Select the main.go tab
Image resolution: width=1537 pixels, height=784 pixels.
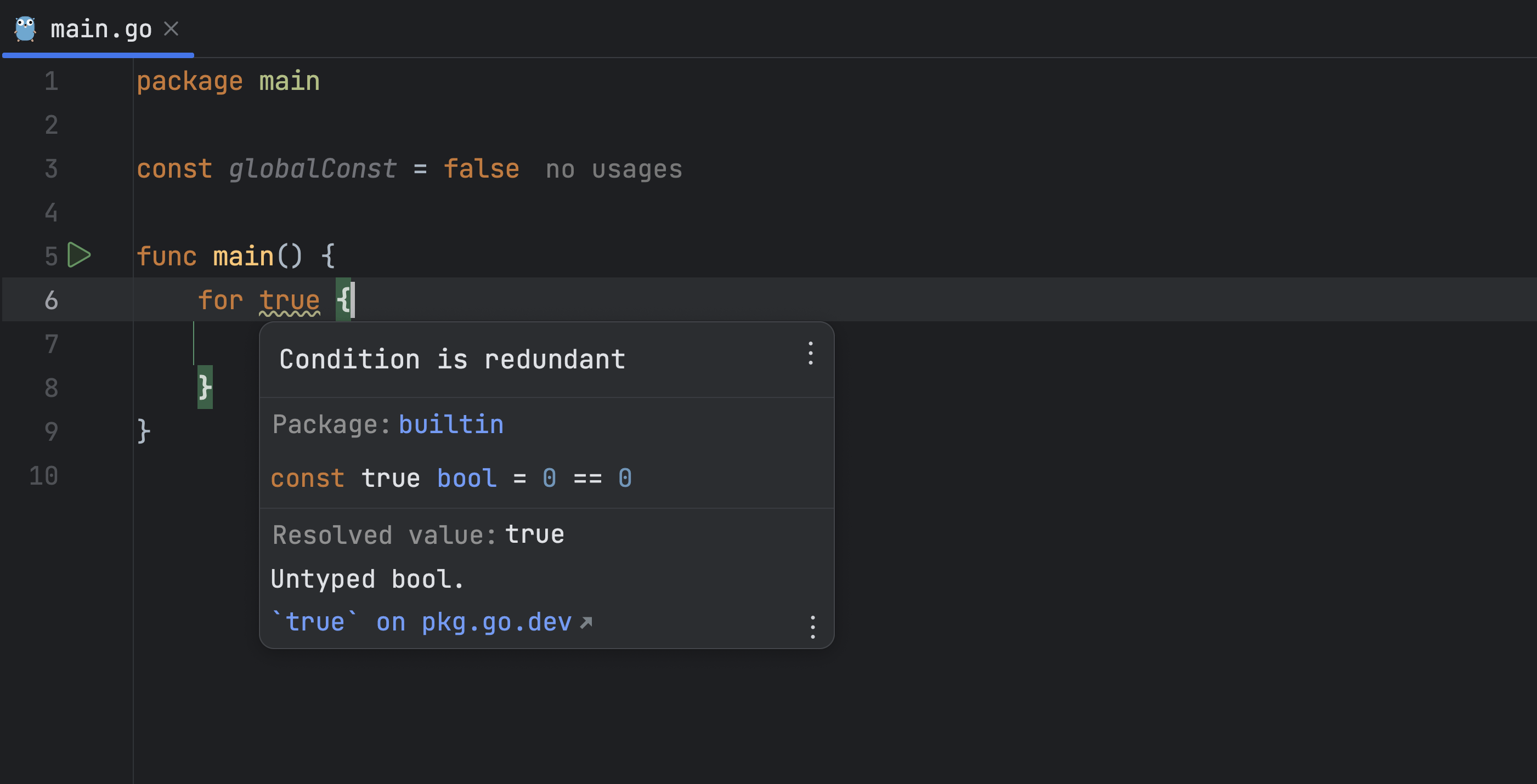click(x=101, y=29)
